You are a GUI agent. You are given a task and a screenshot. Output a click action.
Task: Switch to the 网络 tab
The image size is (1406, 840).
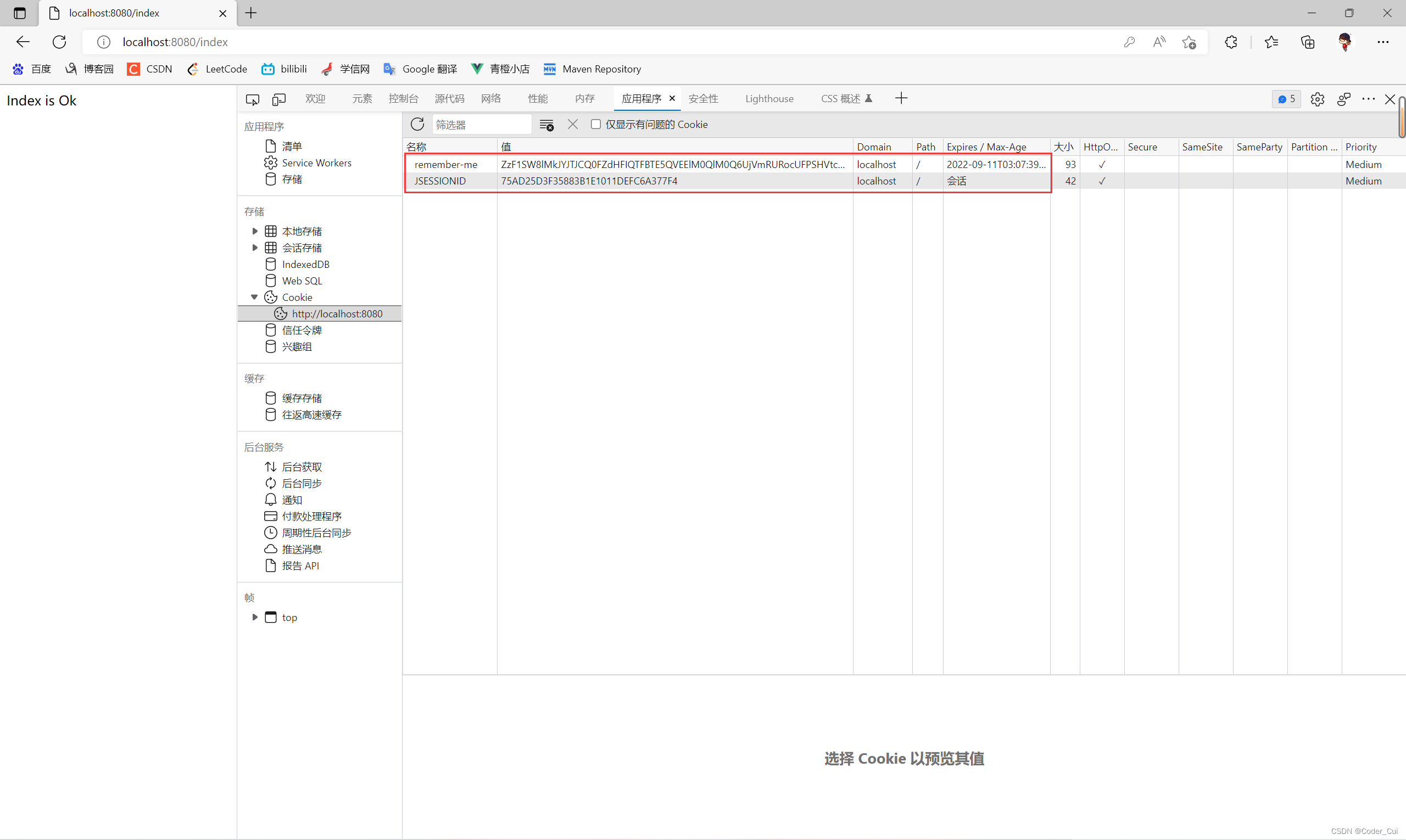(491, 98)
